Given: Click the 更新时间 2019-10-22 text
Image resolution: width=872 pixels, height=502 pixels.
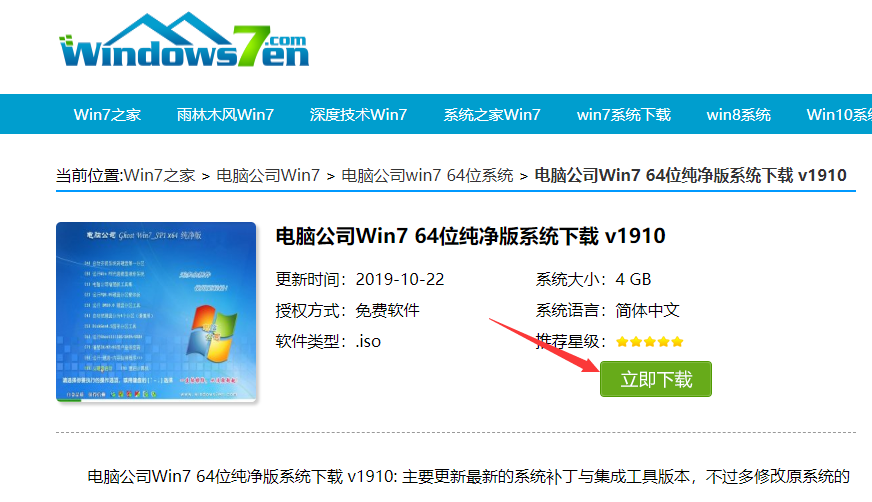Looking at the screenshot, I should pos(360,279).
